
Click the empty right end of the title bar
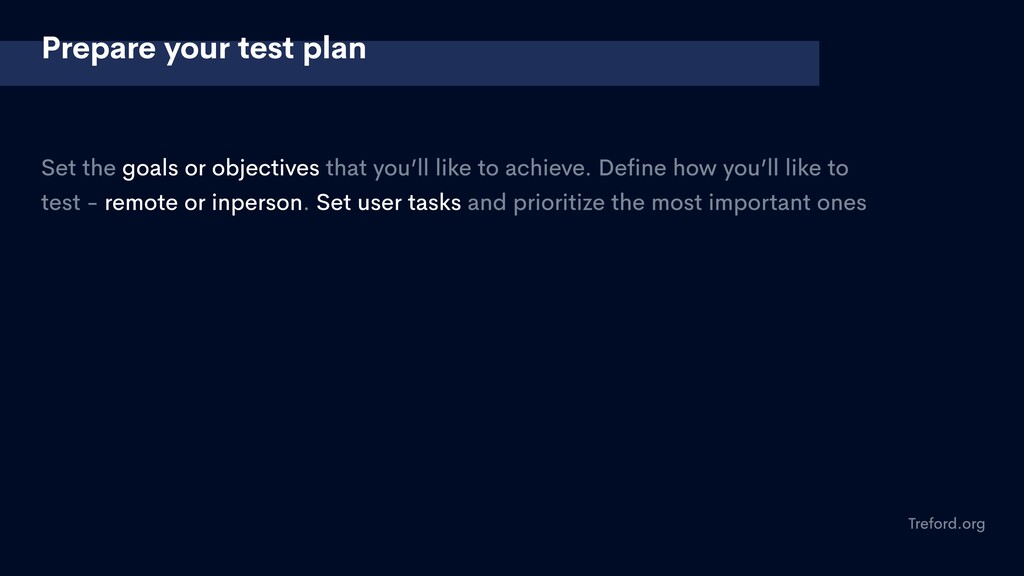click(x=653, y=63)
